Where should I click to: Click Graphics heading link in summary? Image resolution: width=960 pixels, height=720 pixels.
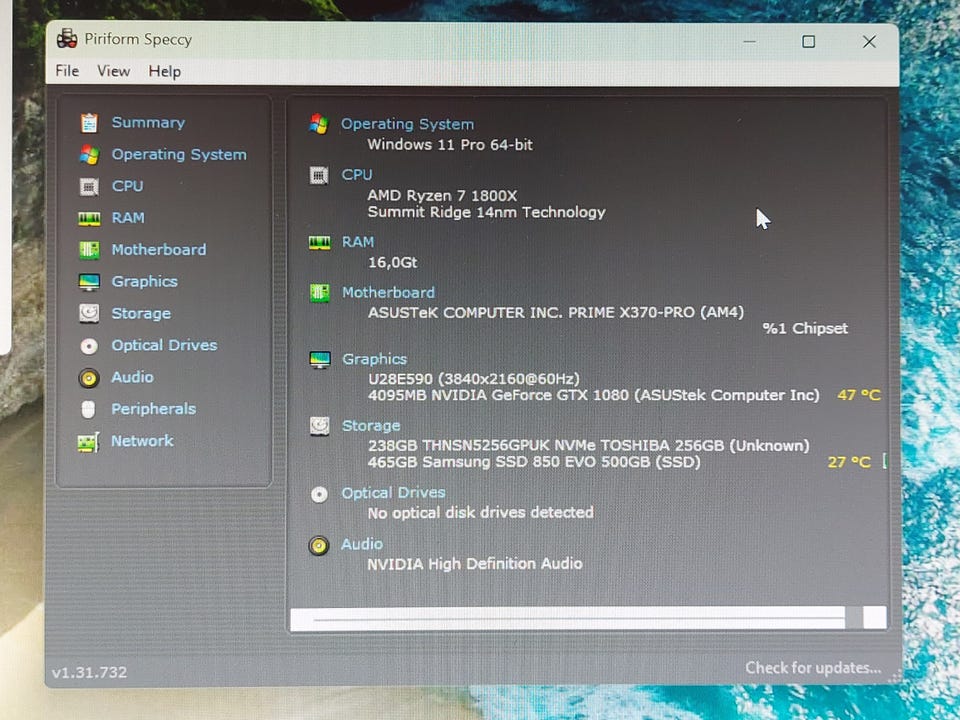pyautogui.click(x=374, y=359)
